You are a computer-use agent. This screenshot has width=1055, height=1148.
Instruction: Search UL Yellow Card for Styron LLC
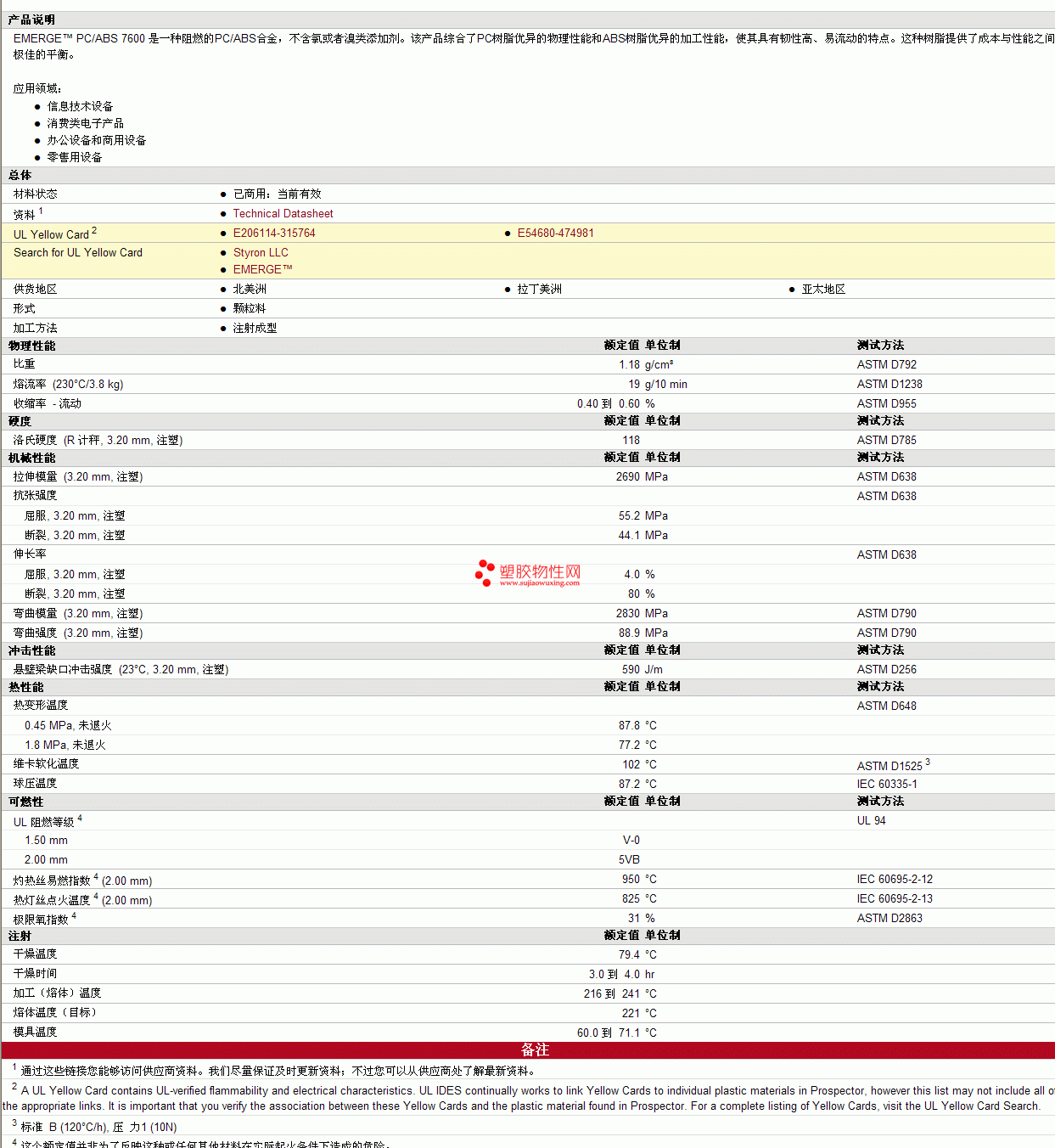[x=261, y=253]
